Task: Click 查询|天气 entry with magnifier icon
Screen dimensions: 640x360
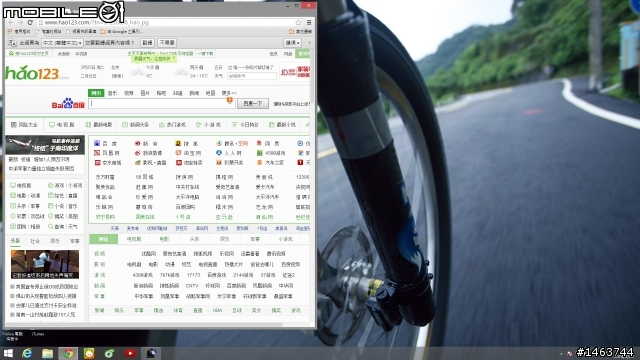Action: click(63, 227)
